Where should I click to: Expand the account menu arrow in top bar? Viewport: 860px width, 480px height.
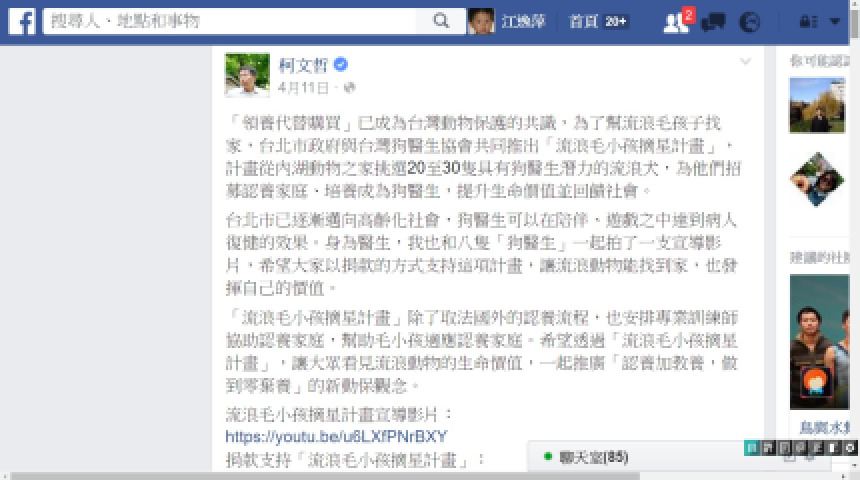835,21
